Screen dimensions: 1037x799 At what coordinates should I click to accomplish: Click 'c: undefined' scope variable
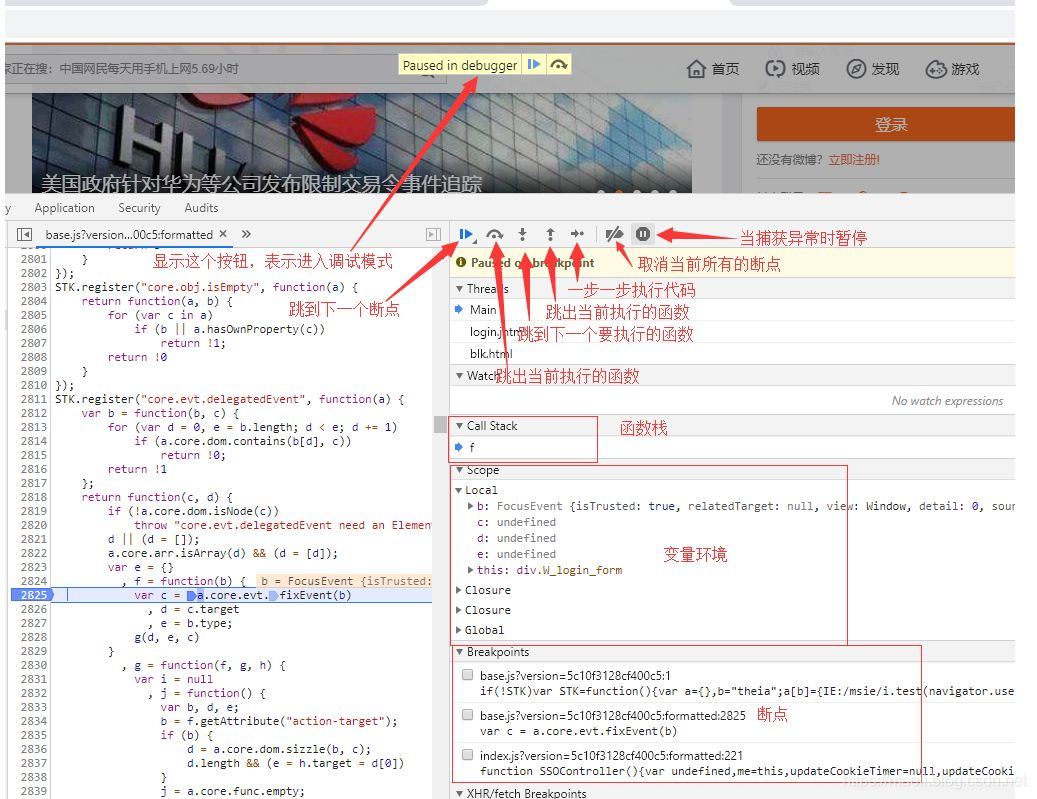[x=516, y=523]
